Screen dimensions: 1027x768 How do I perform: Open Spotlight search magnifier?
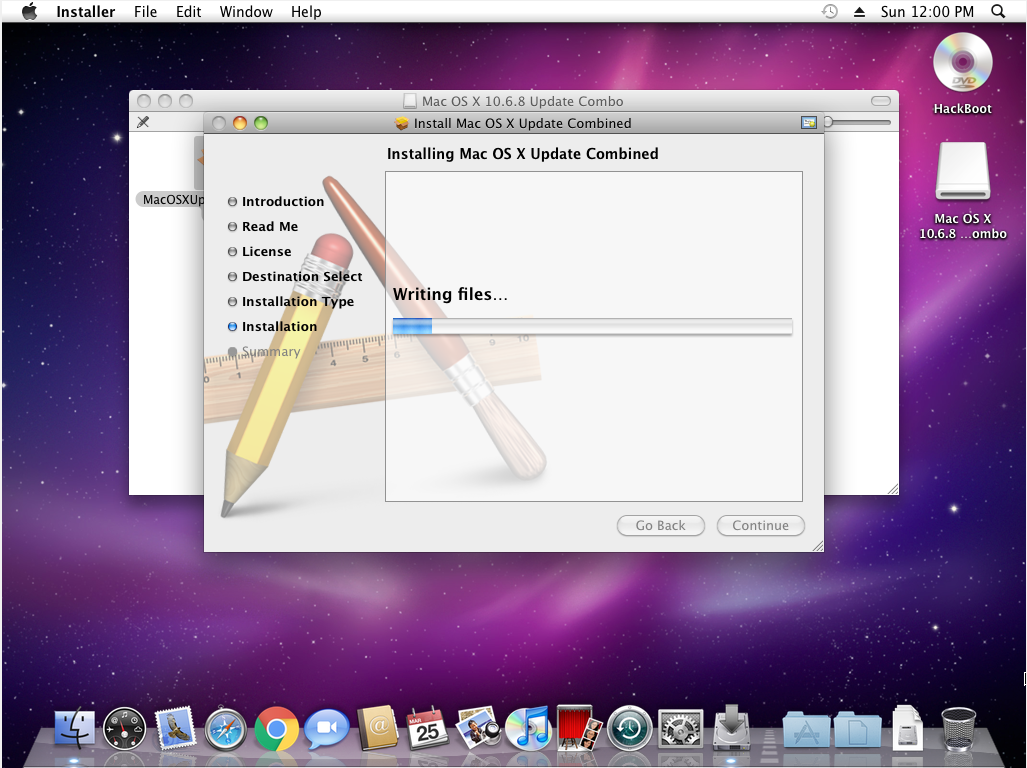998,11
